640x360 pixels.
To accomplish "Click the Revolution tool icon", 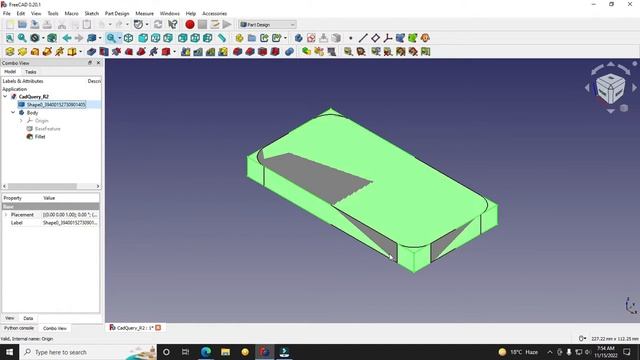I will [x=22, y=51].
